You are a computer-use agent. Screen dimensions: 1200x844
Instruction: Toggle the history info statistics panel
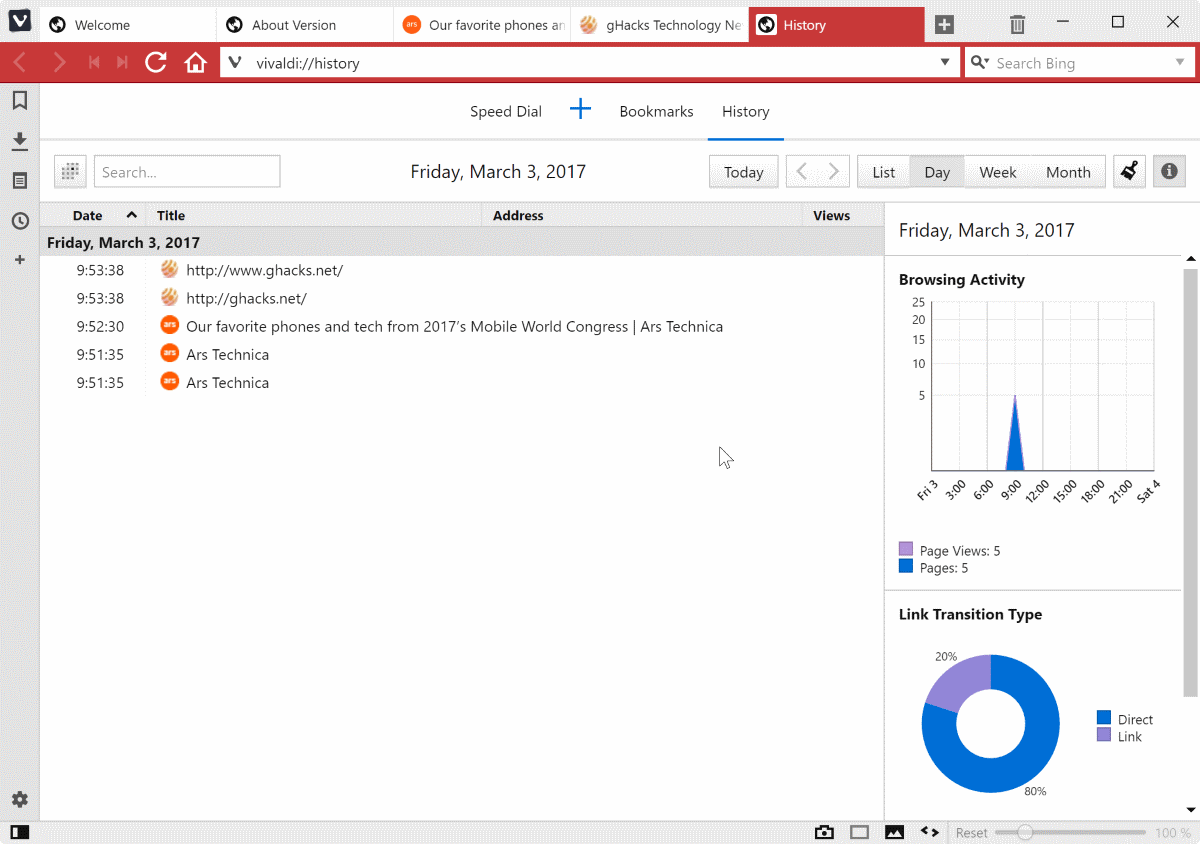[x=1169, y=171]
